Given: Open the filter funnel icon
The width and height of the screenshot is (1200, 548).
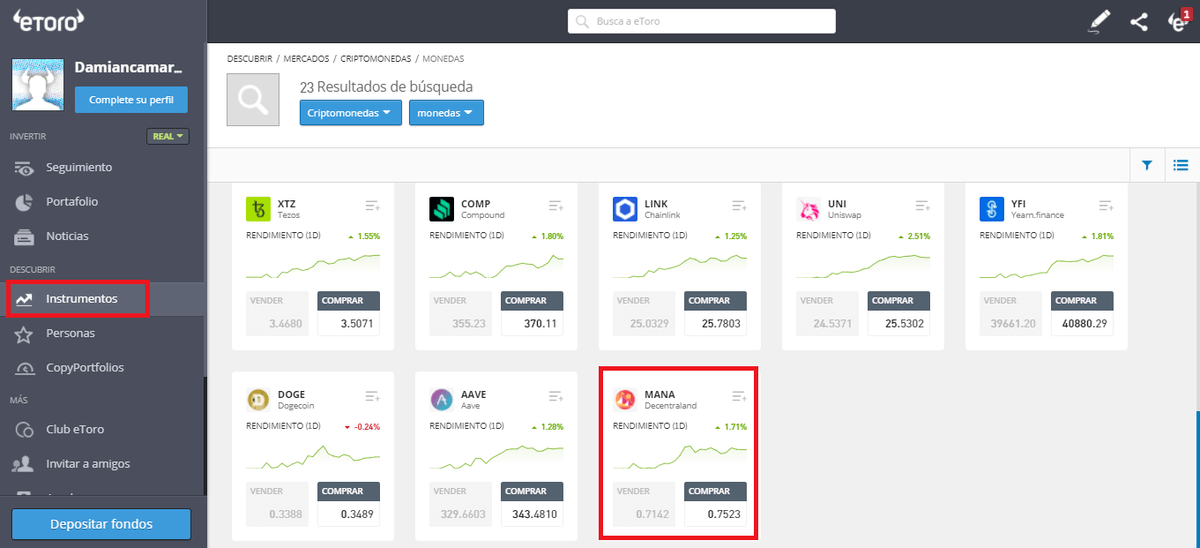Looking at the screenshot, I should (x=1147, y=165).
